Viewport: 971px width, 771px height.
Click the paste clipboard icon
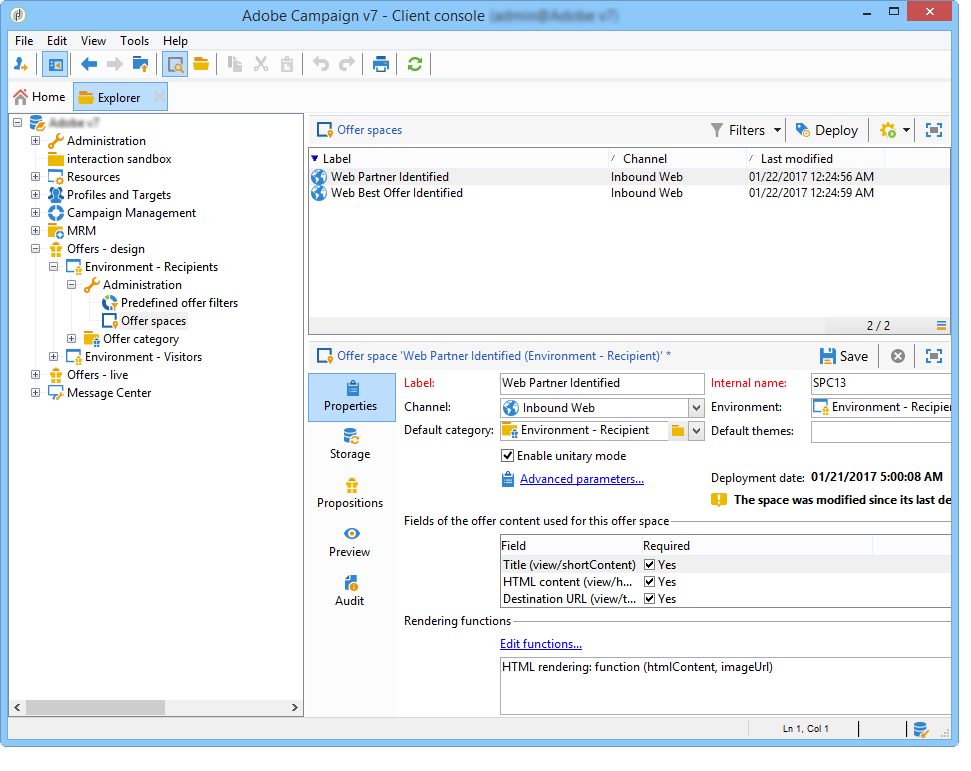[287, 64]
